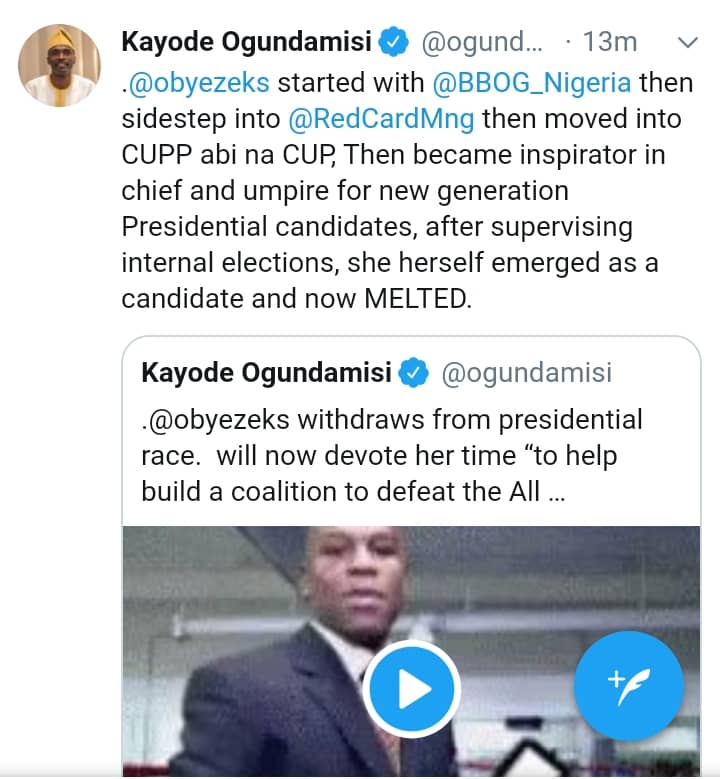The image size is (720, 779).
Task: Tap the compose new tweet floating button
Action: [628, 686]
